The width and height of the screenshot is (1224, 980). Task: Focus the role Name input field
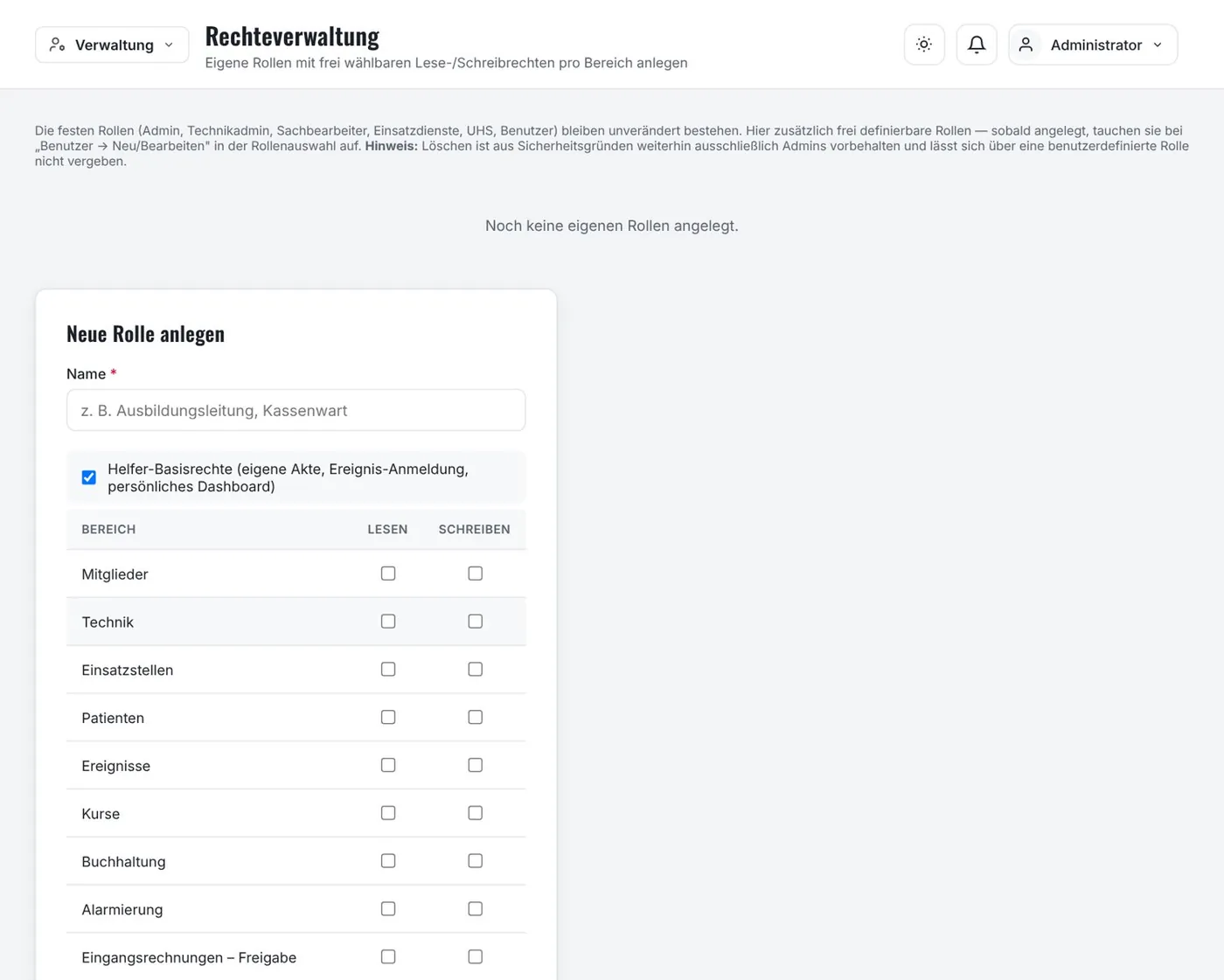296,410
